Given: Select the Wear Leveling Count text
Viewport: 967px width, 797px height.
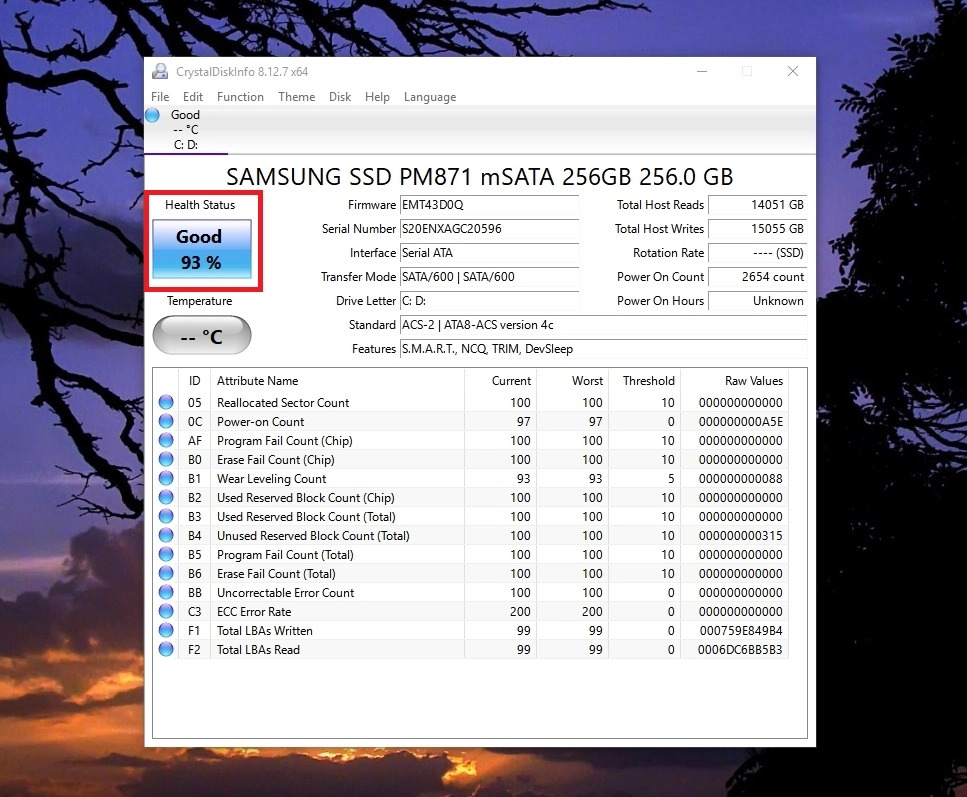Looking at the screenshot, I should 271,479.
